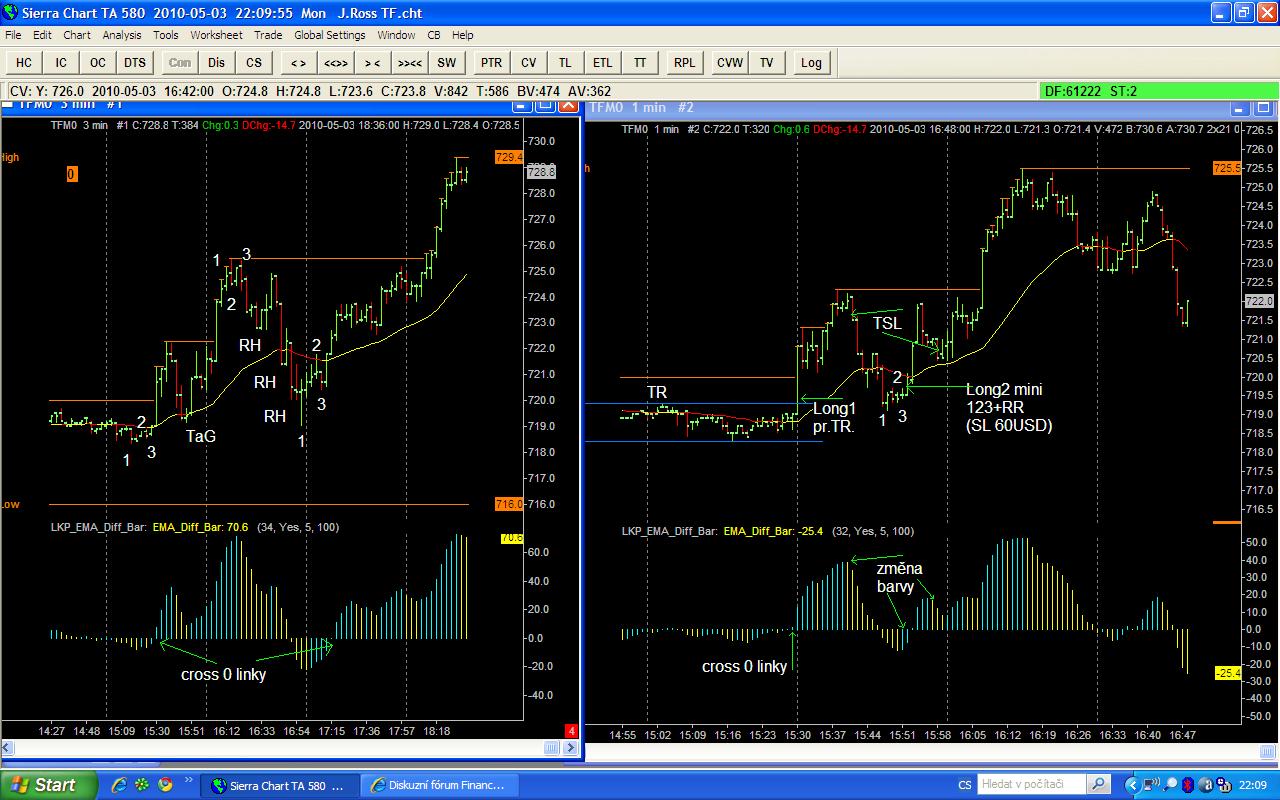Click the orange '0' box on 3 min chart
This screenshot has width=1280, height=800.
coord(72,174)
